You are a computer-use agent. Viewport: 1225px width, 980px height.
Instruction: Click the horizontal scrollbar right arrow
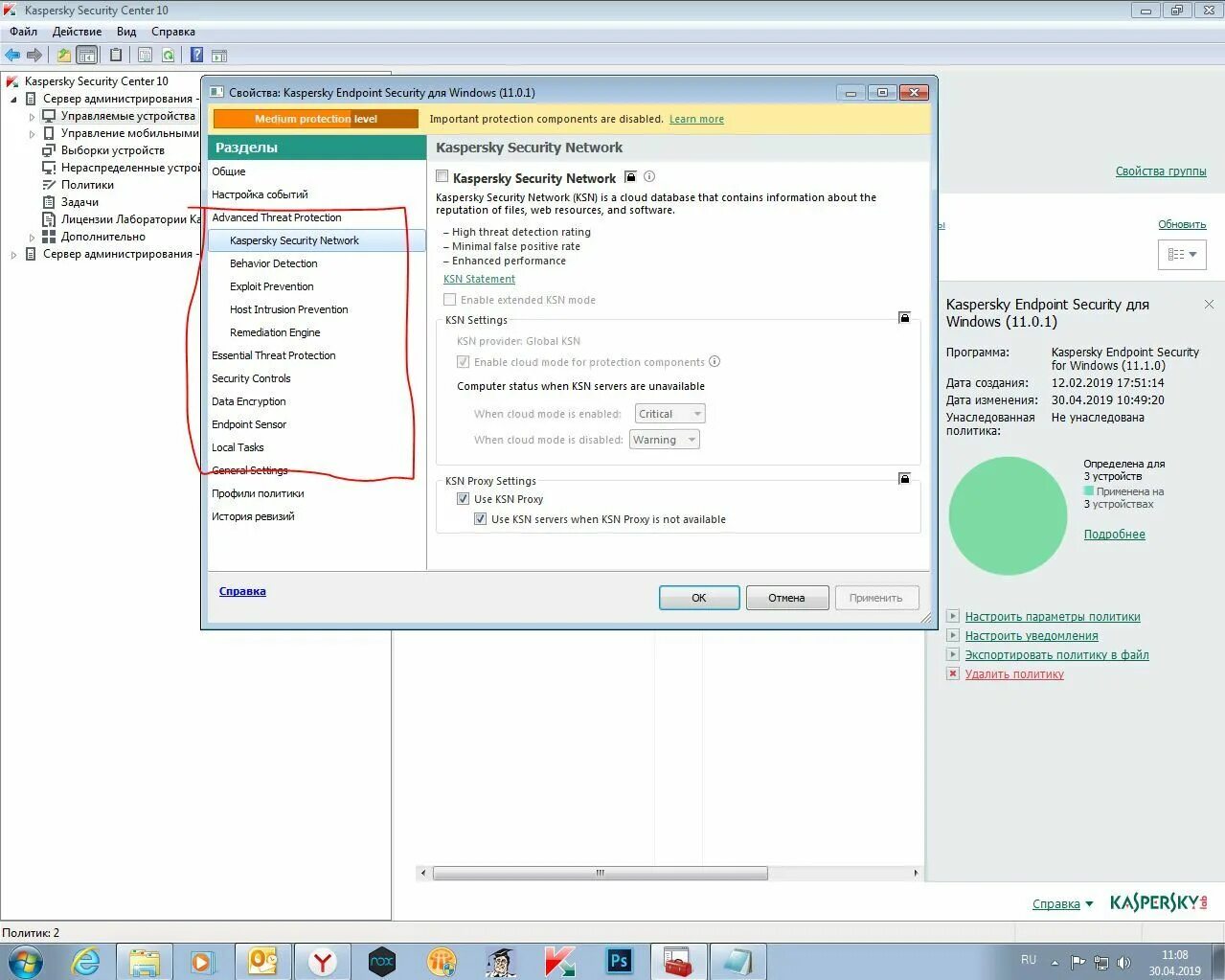[x=916, y=873]
